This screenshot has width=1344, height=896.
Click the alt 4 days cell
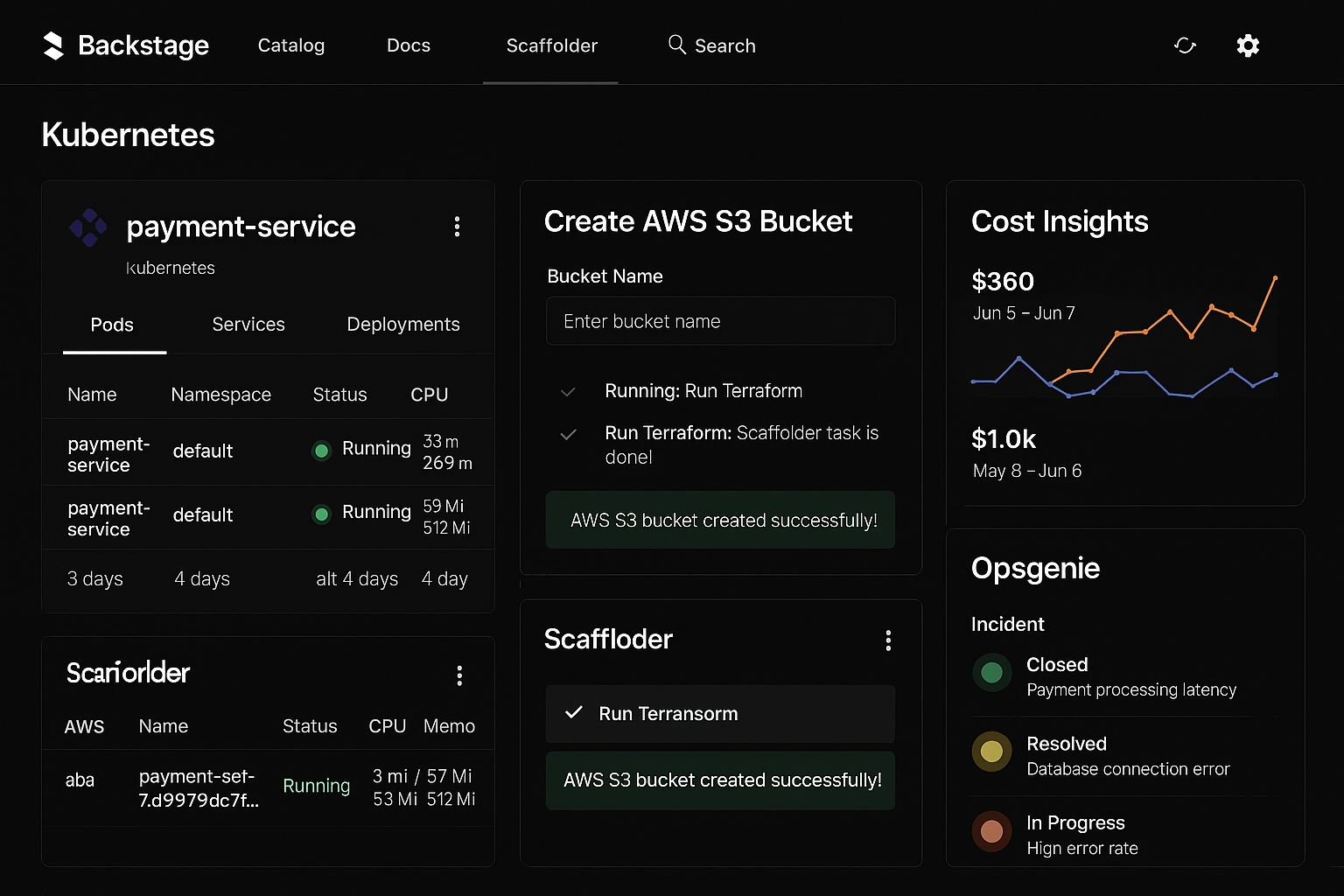[x=357, y=579]
